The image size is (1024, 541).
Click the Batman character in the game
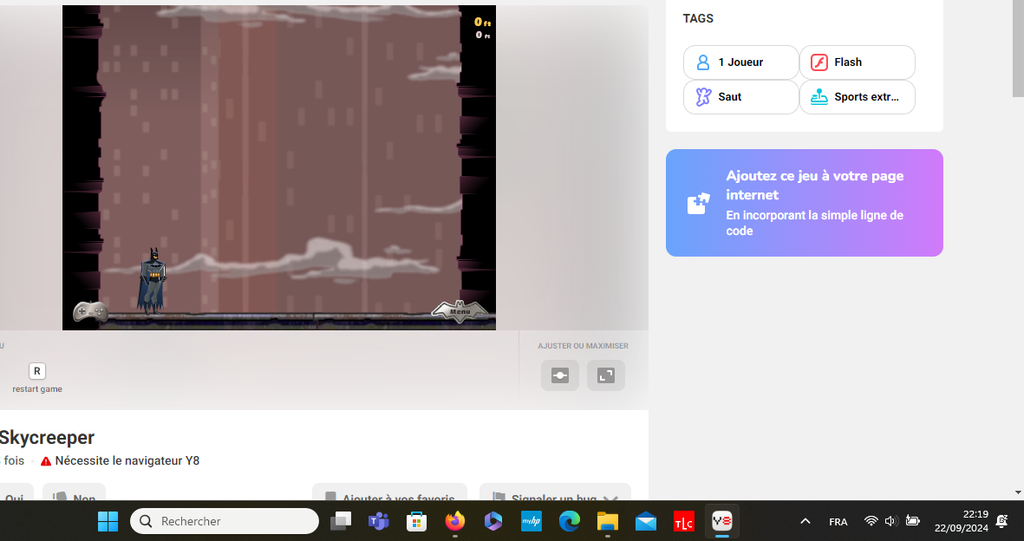tap(152, 281)
